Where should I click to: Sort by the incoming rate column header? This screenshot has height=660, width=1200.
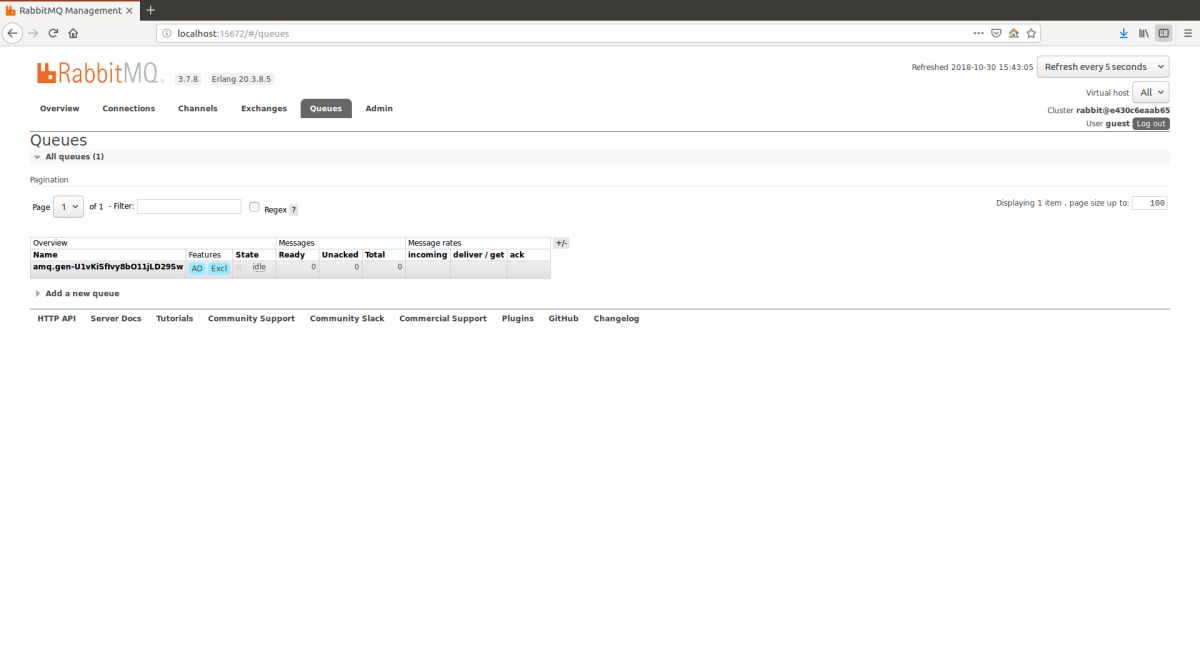click(428, 255)
